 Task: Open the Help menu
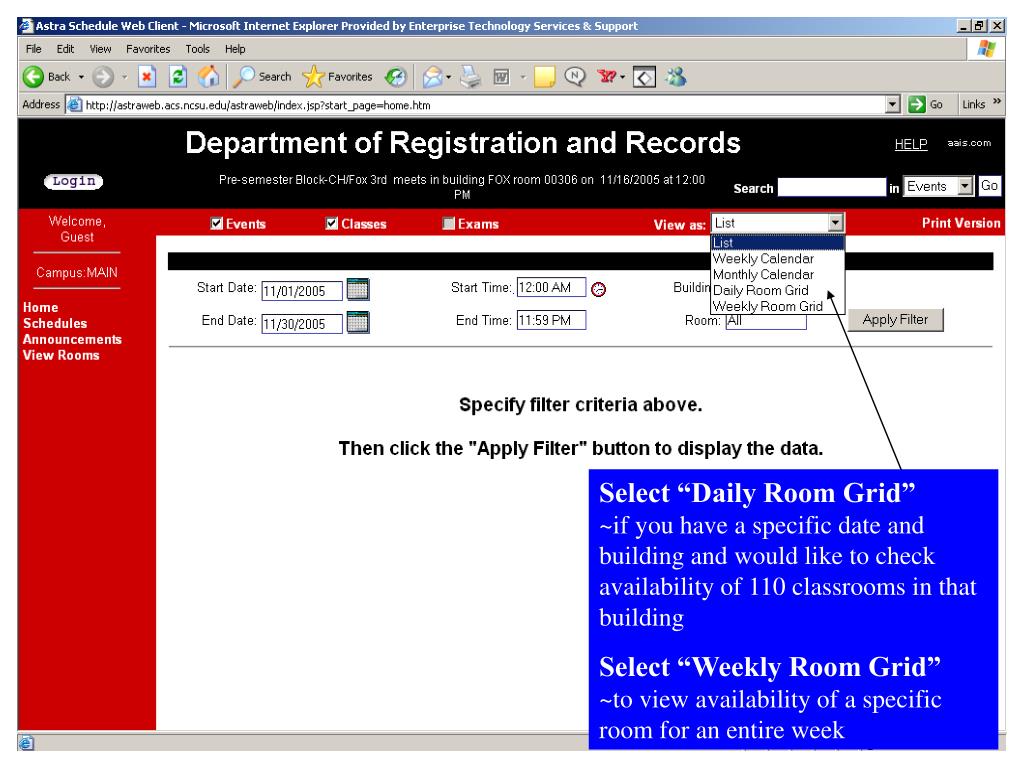click(235, 49)
